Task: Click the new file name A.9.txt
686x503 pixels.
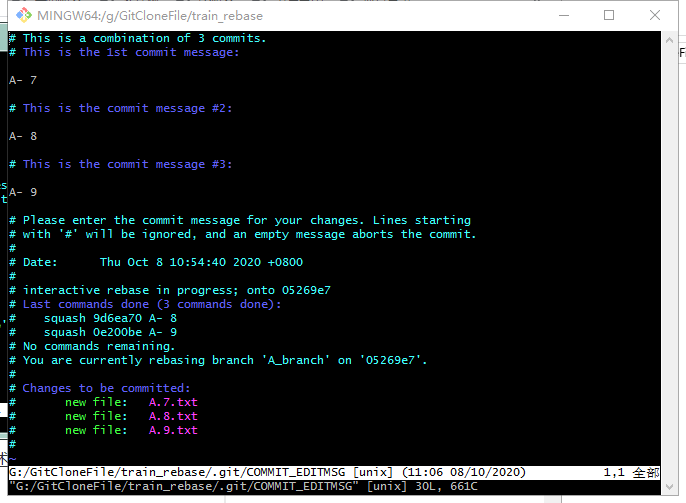Action: [173, 430]
